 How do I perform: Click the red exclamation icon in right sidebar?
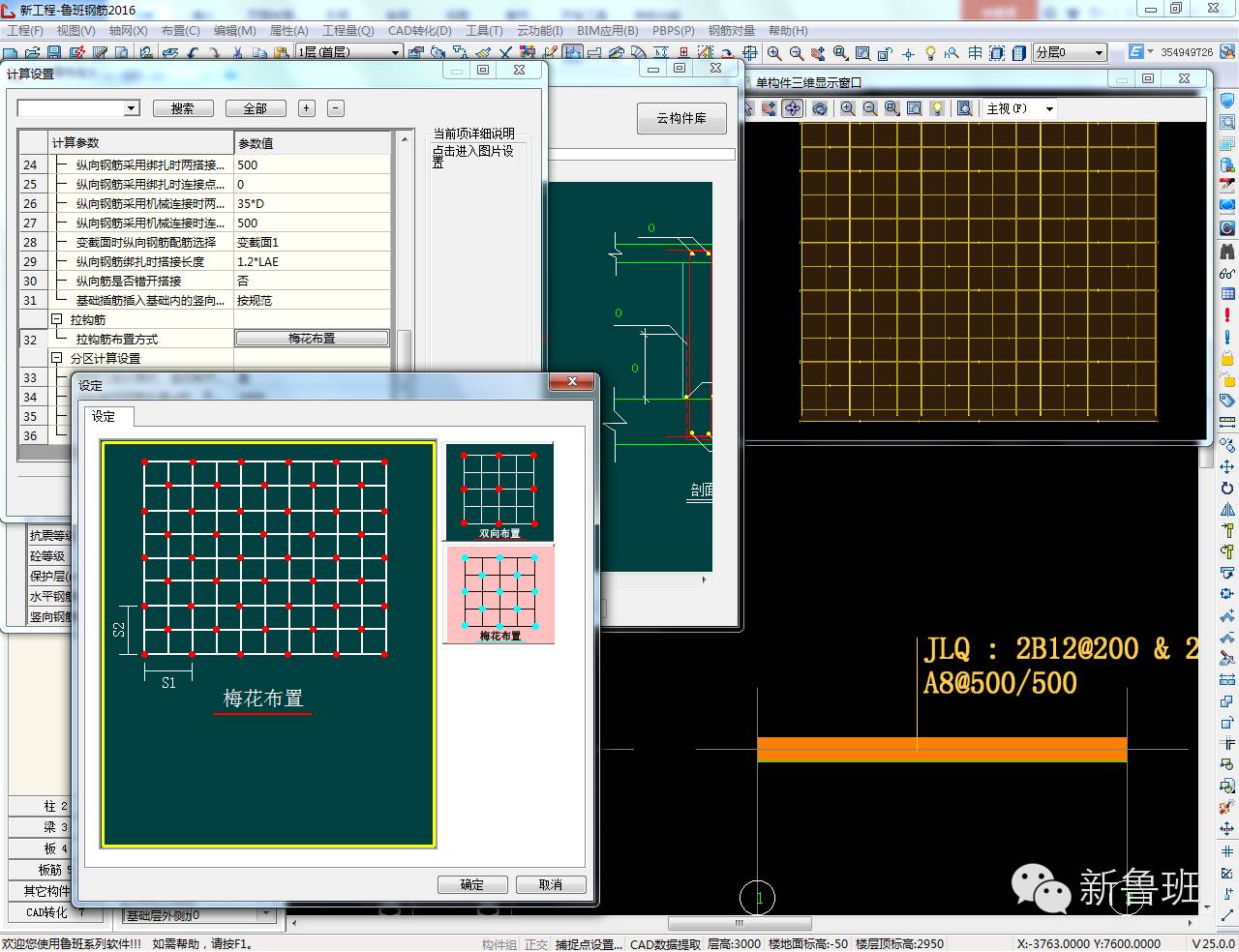tap(1227, 314)
